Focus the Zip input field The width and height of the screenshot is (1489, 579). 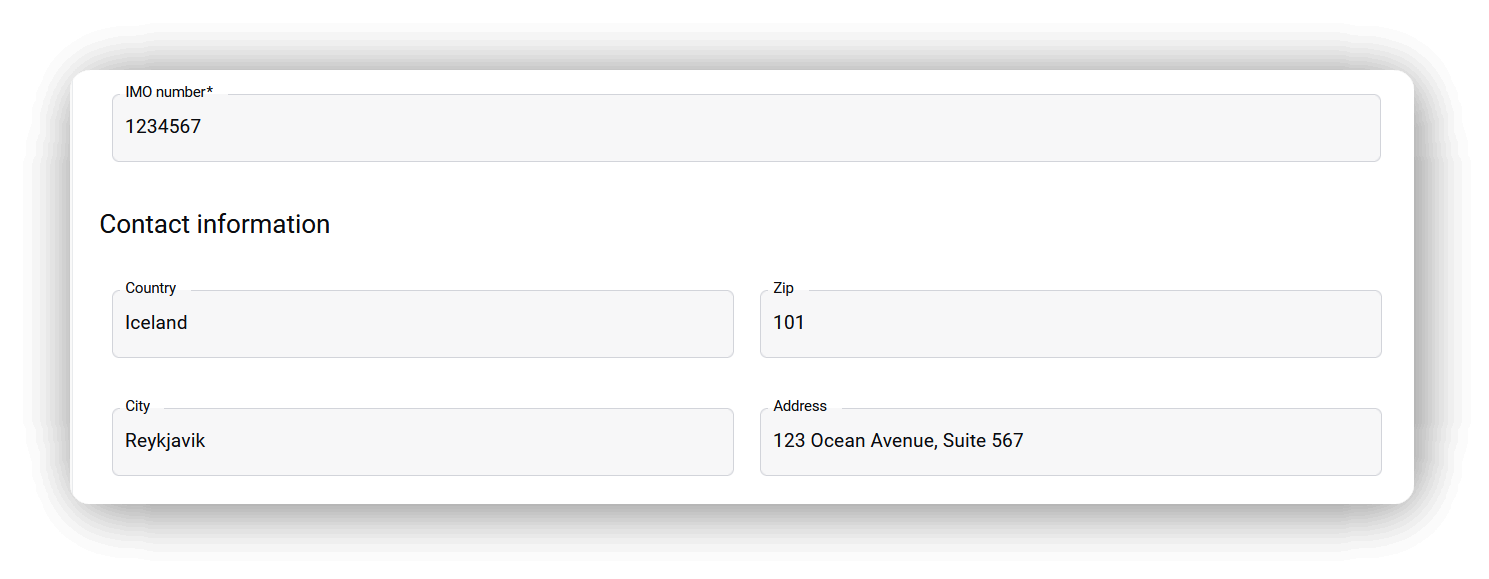[x=1070, y=324]
